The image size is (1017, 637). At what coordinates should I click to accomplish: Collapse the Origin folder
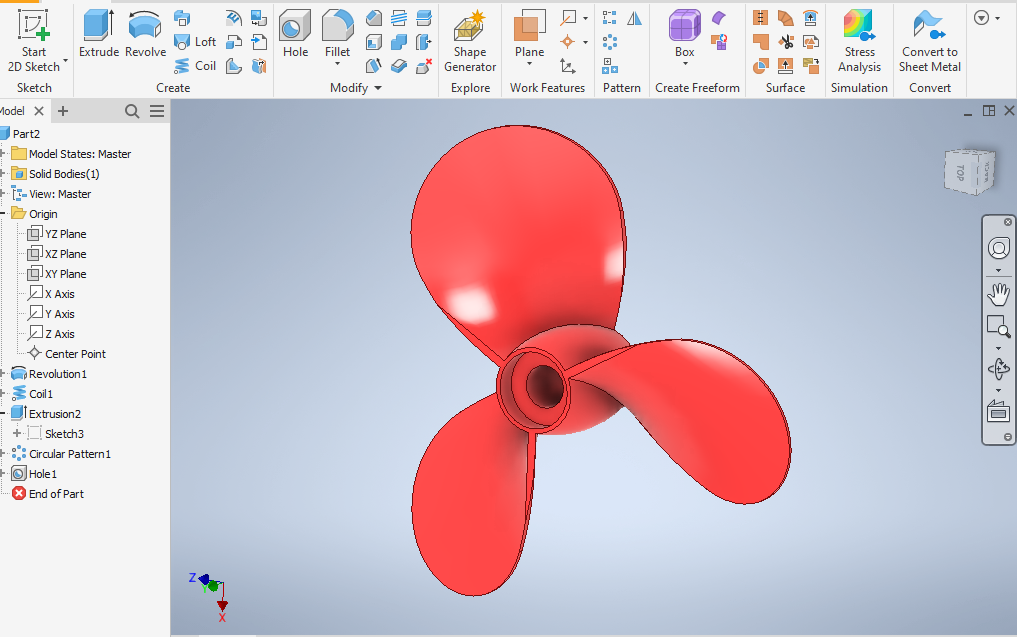tap(3, 214)
